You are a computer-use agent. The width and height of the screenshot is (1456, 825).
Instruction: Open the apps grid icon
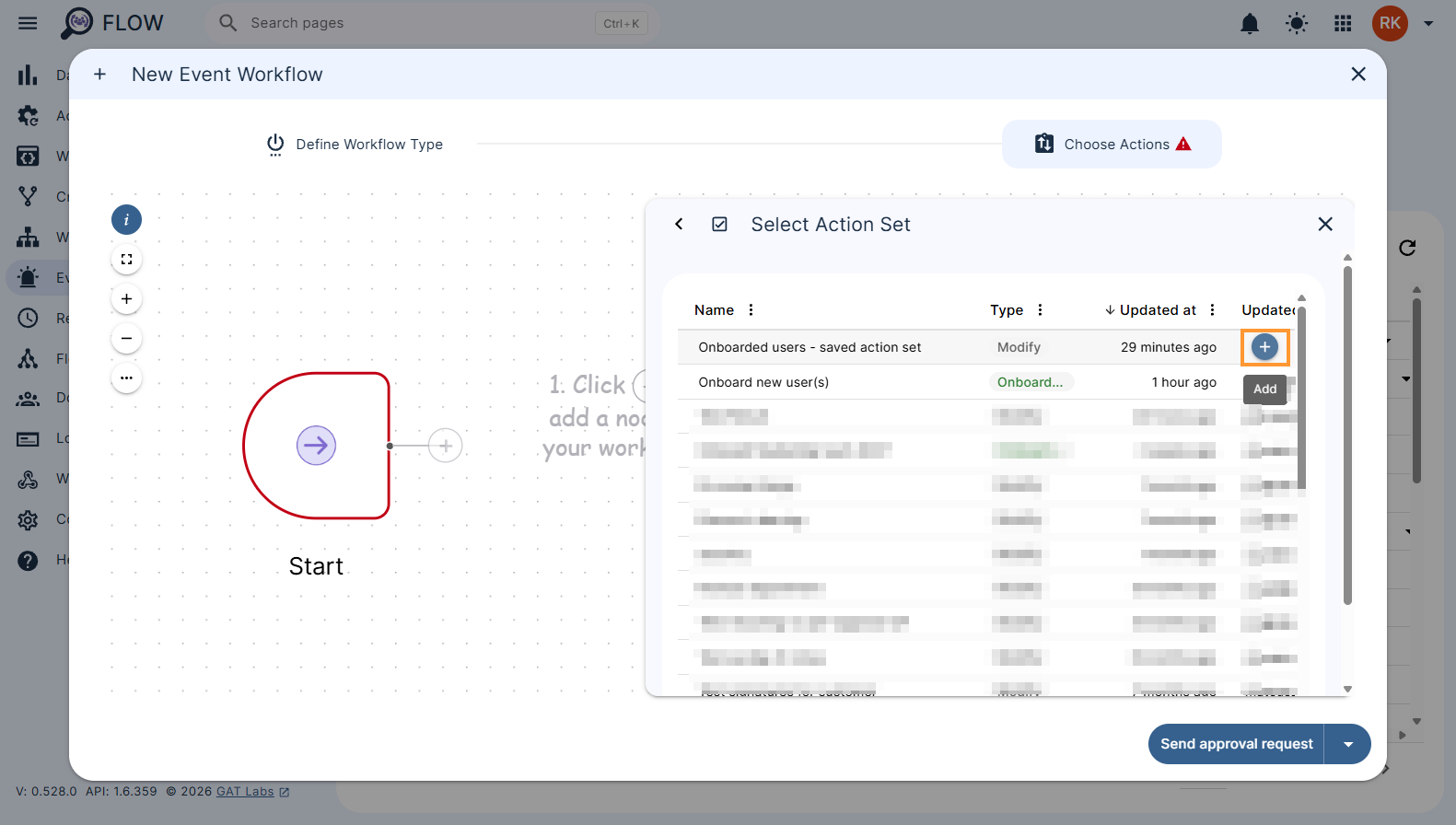tap(1343, 23)
